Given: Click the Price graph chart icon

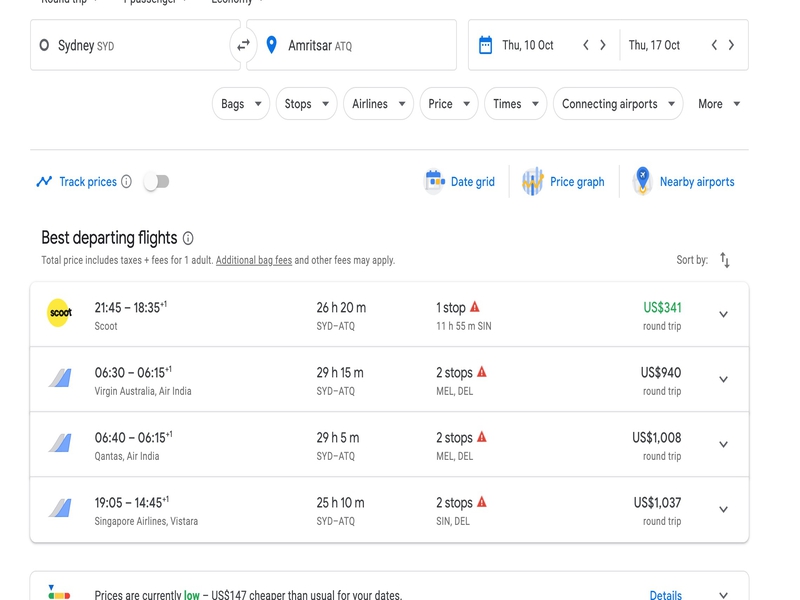Looking at the screenshot, I should (532, 182).
